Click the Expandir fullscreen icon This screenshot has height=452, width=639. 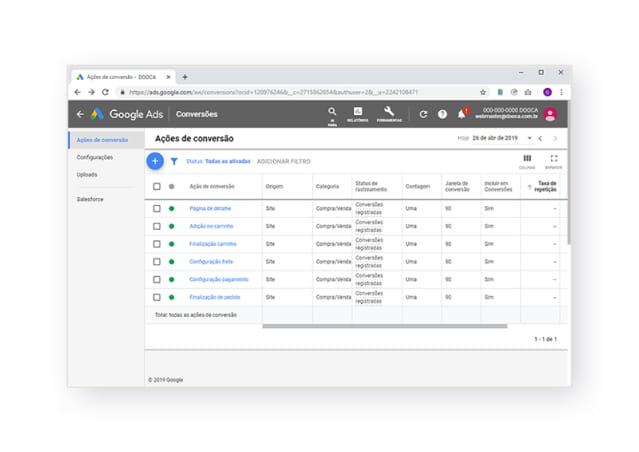[x=553, y=158]
